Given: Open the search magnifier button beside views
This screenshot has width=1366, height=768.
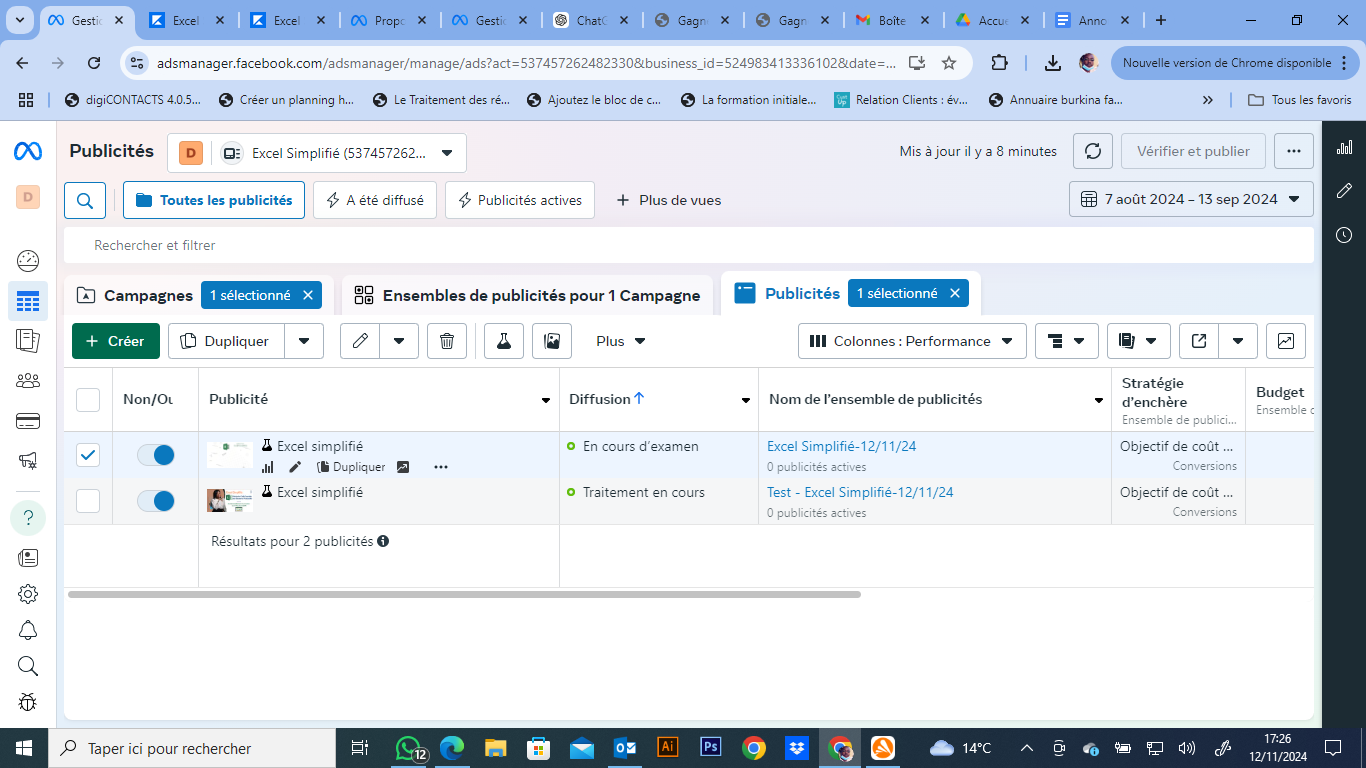Looking at the screenshot, I should [x=85, y=200].
